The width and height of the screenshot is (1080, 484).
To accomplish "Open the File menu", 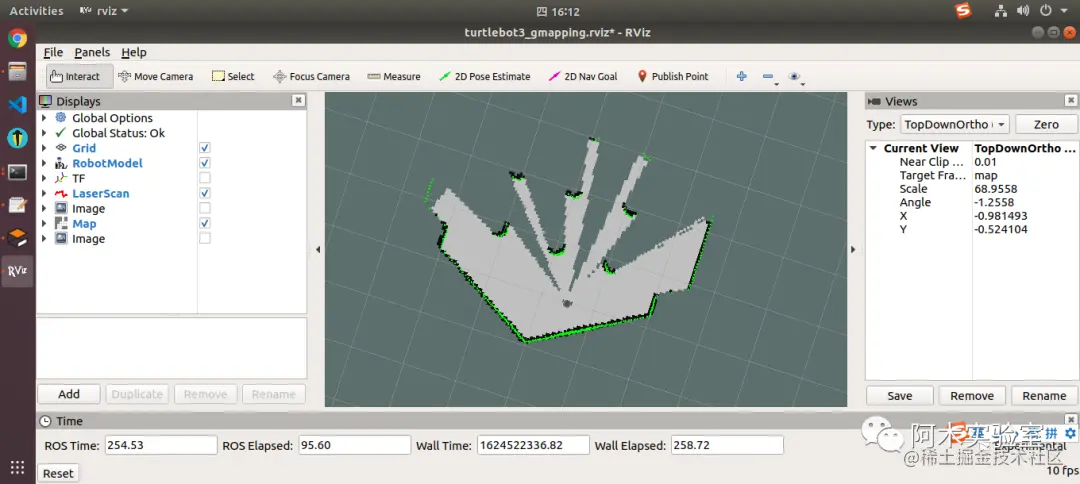I will [x=53, y=52].
